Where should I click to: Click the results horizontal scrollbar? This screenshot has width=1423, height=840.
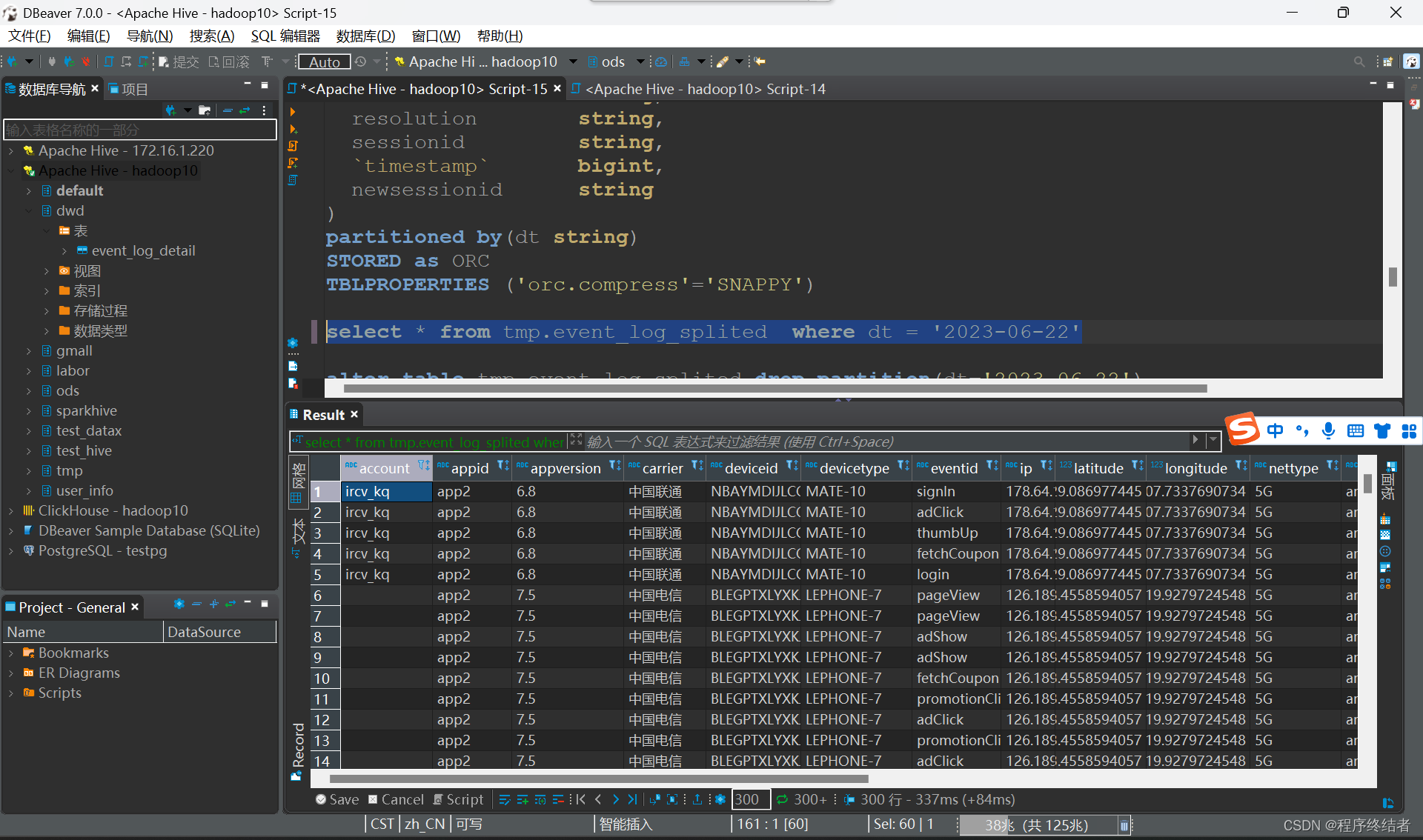pyautogui.click(x=599, y=779)
